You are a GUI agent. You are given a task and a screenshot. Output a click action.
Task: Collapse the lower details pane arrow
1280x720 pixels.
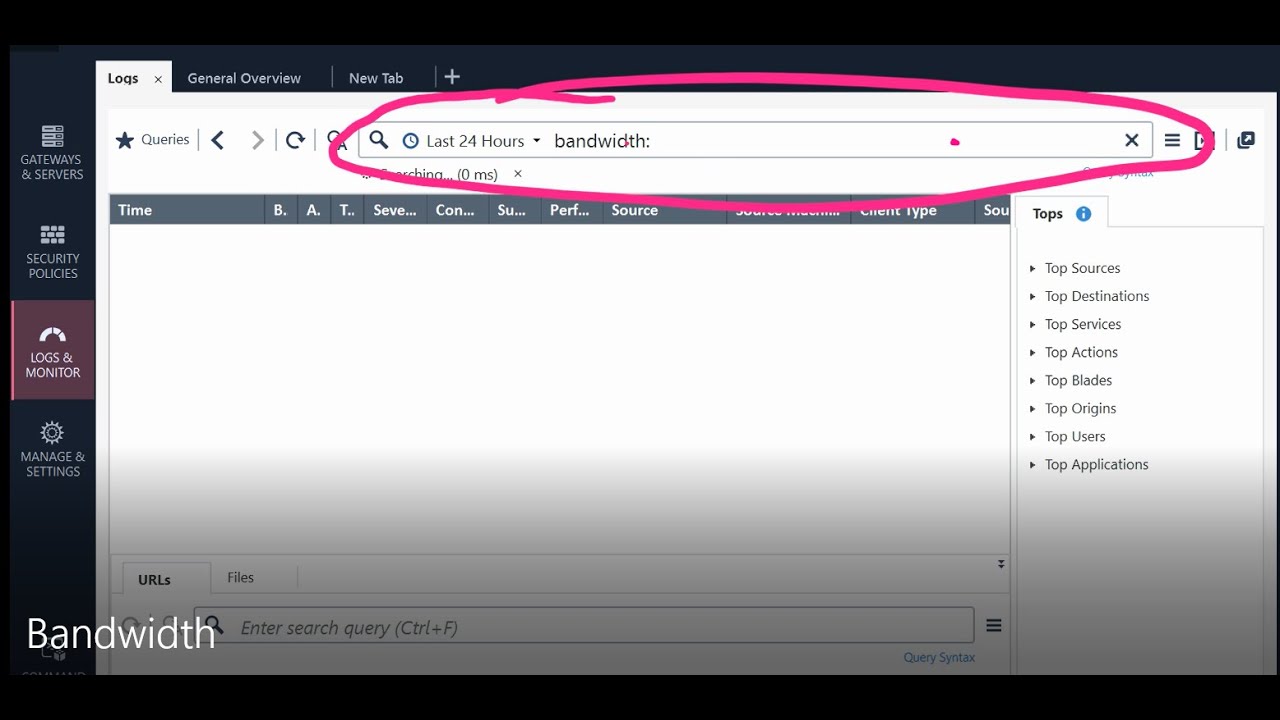tap(1001, 564)
